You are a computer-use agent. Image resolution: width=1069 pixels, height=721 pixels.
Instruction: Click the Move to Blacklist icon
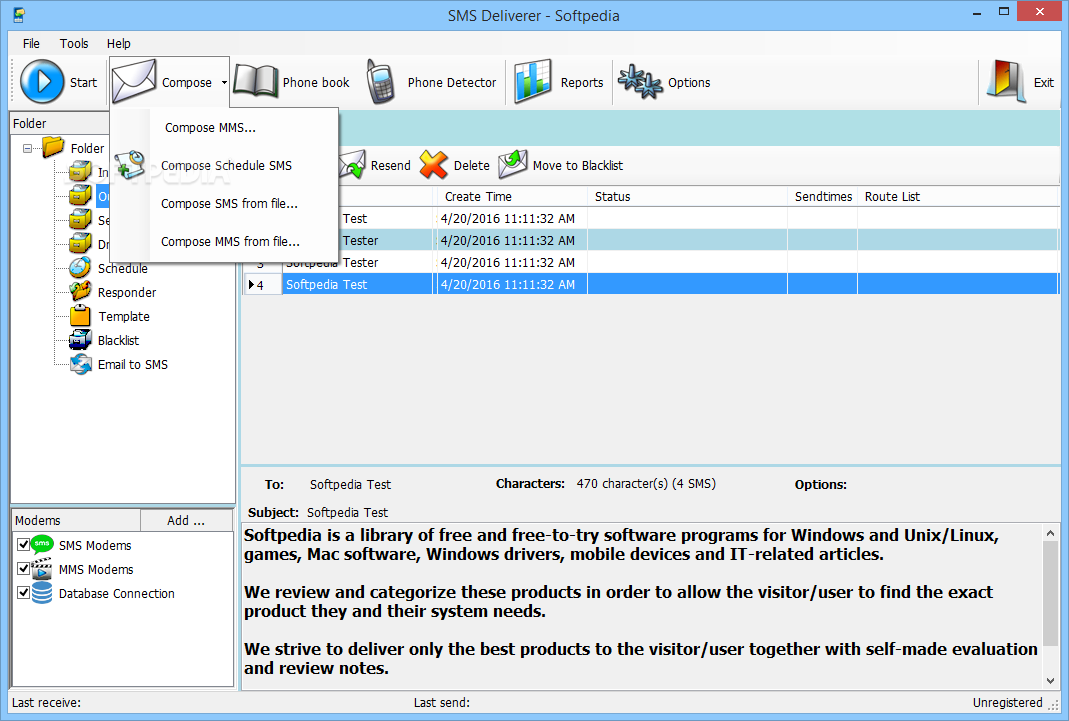coord(513,165)
